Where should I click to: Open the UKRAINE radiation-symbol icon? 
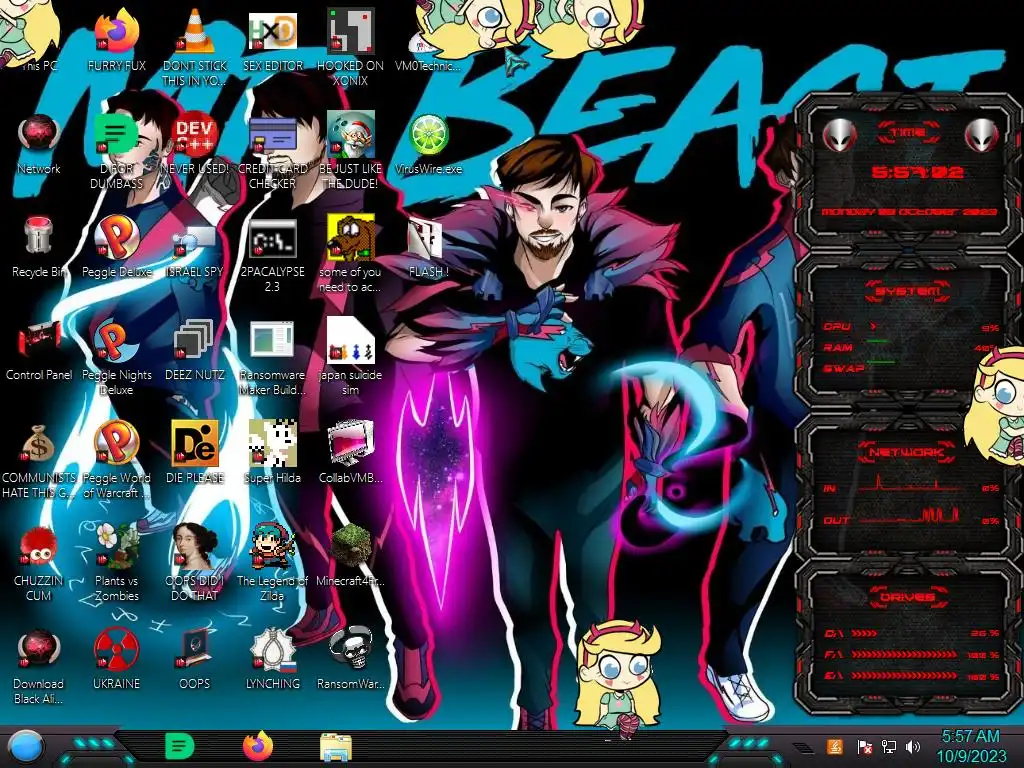(x=117, y=650)
